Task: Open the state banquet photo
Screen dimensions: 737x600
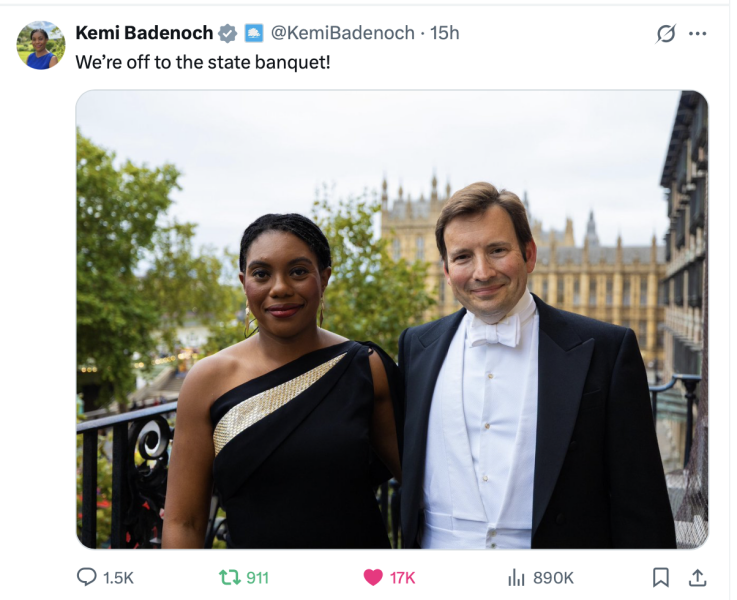Action: click(391, 319)
